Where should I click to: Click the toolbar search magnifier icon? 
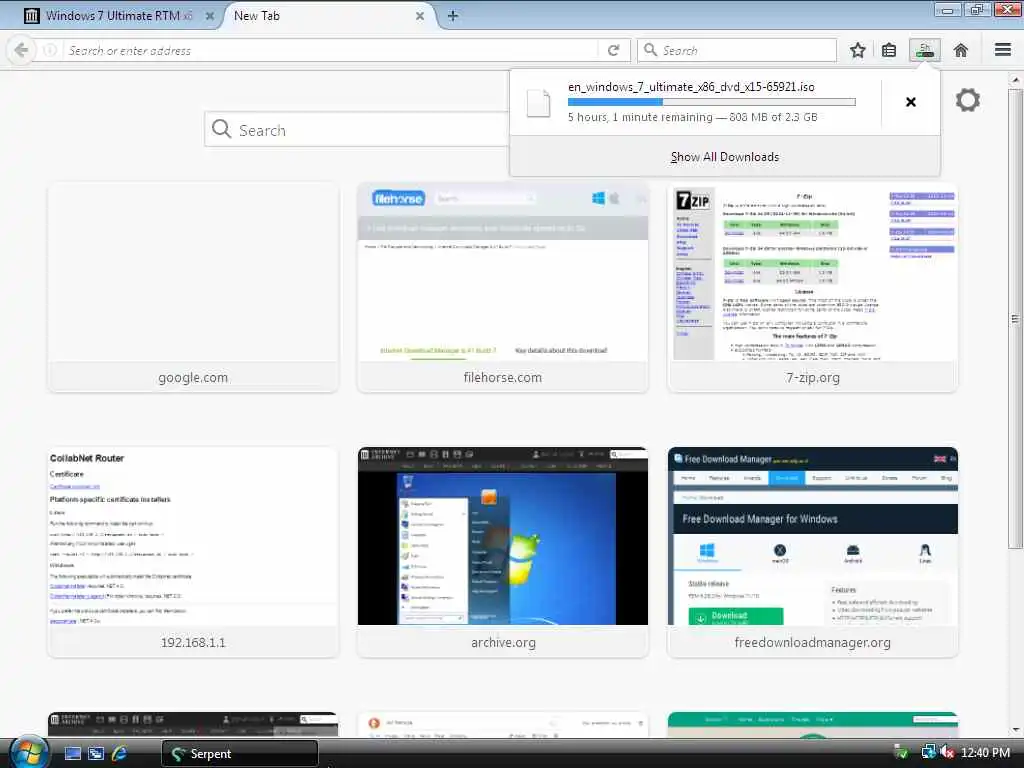coord(650,50)
